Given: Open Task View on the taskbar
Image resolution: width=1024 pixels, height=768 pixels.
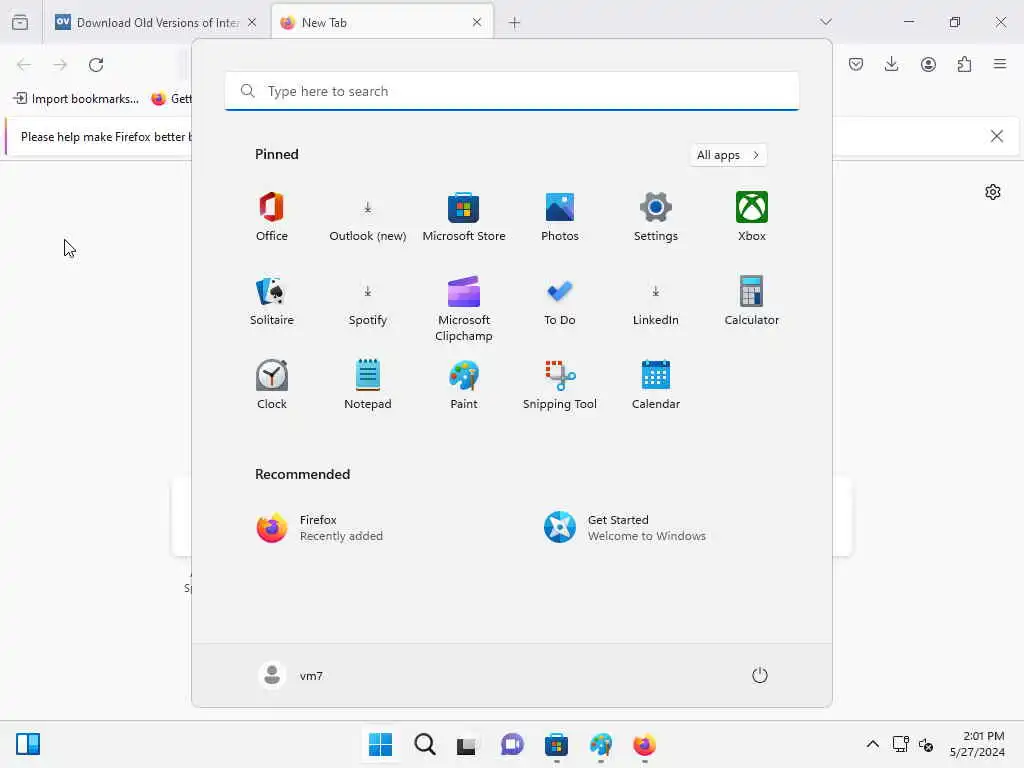Looking at the screenshot, I should [468, 744].
